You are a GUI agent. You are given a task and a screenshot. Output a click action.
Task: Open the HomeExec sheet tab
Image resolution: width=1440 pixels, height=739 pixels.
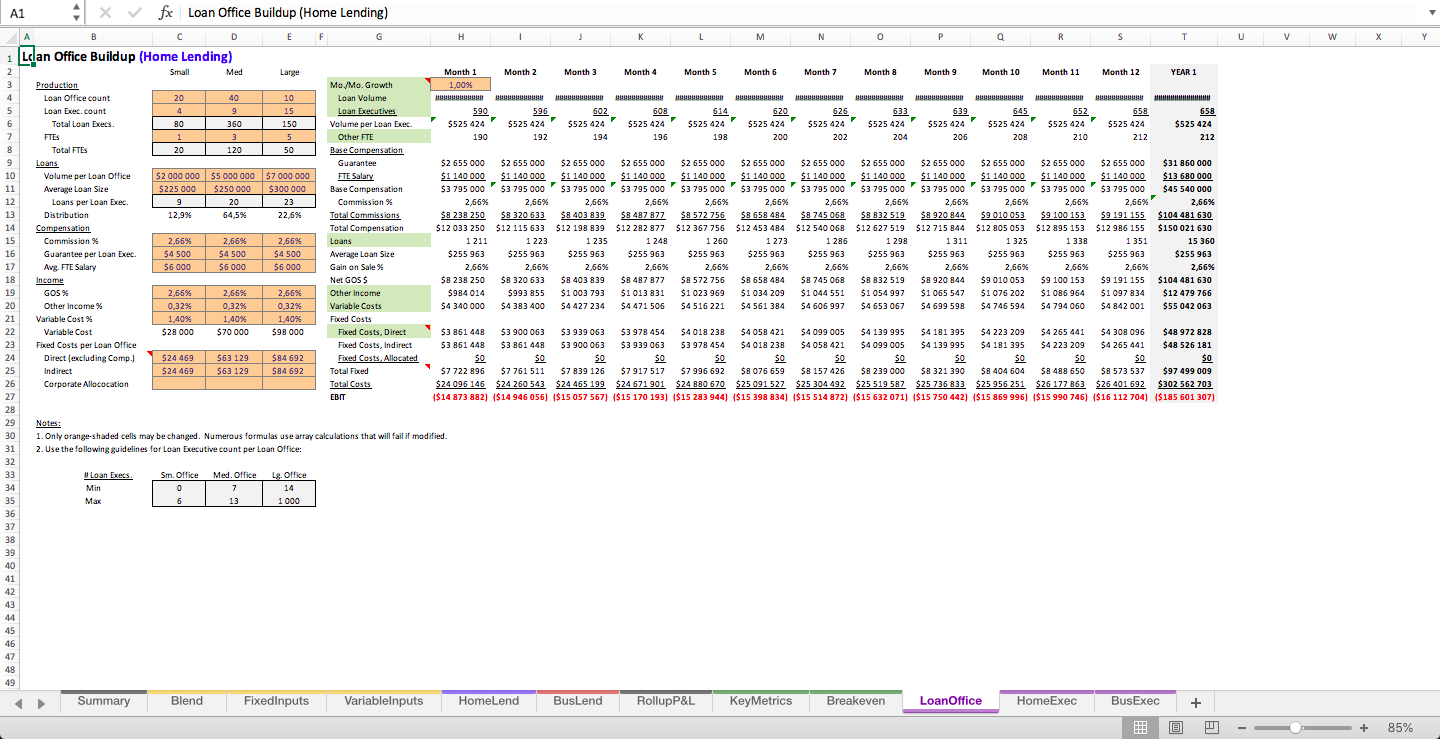tap(1047, 701)
